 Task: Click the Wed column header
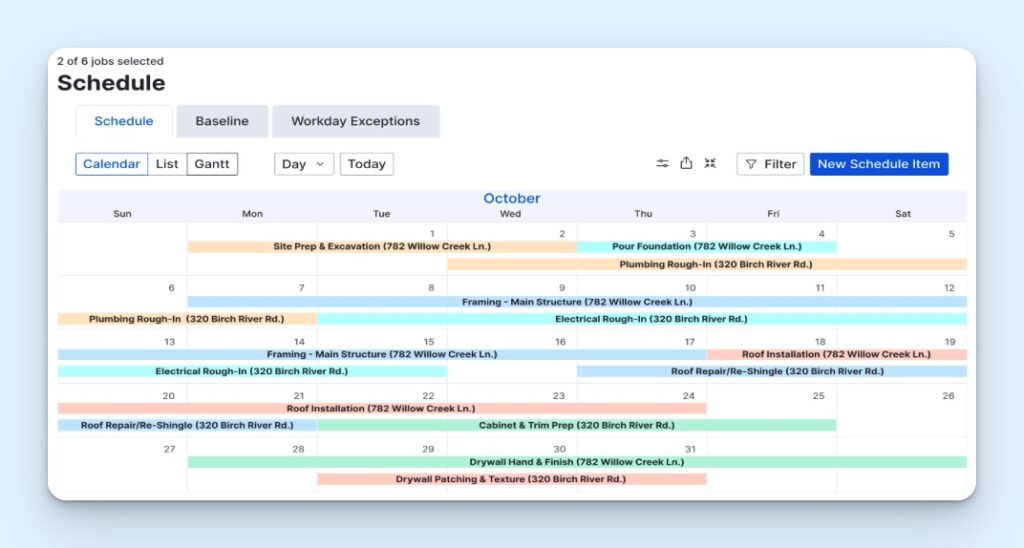(511, 214)
